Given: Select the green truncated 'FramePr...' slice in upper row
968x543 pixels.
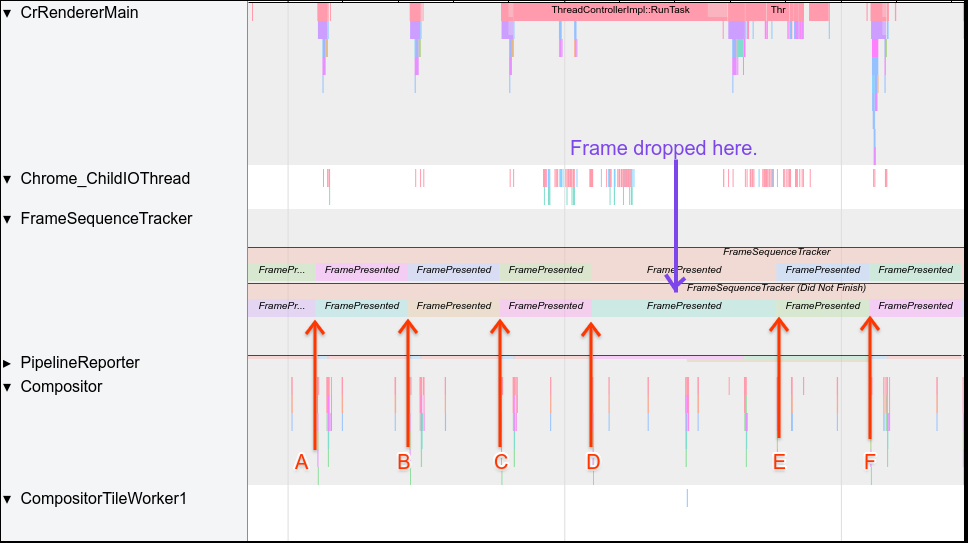Looking at the screenshot, I should pos(281,270).
